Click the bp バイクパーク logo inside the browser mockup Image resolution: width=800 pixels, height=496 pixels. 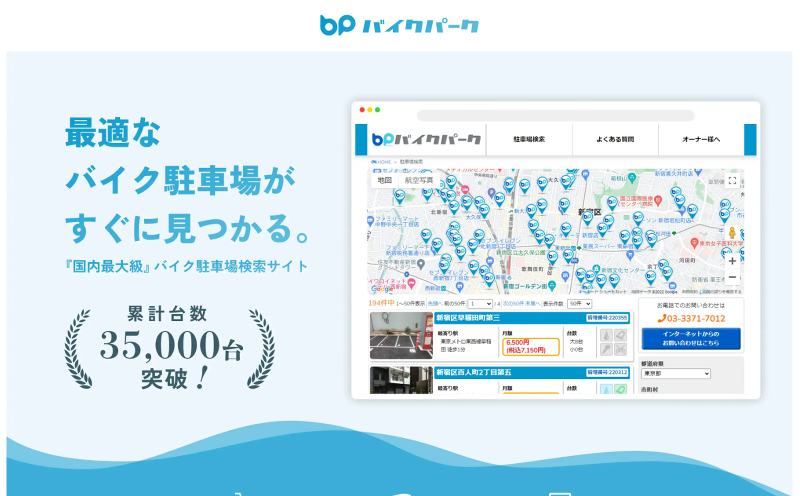point(426,139)
